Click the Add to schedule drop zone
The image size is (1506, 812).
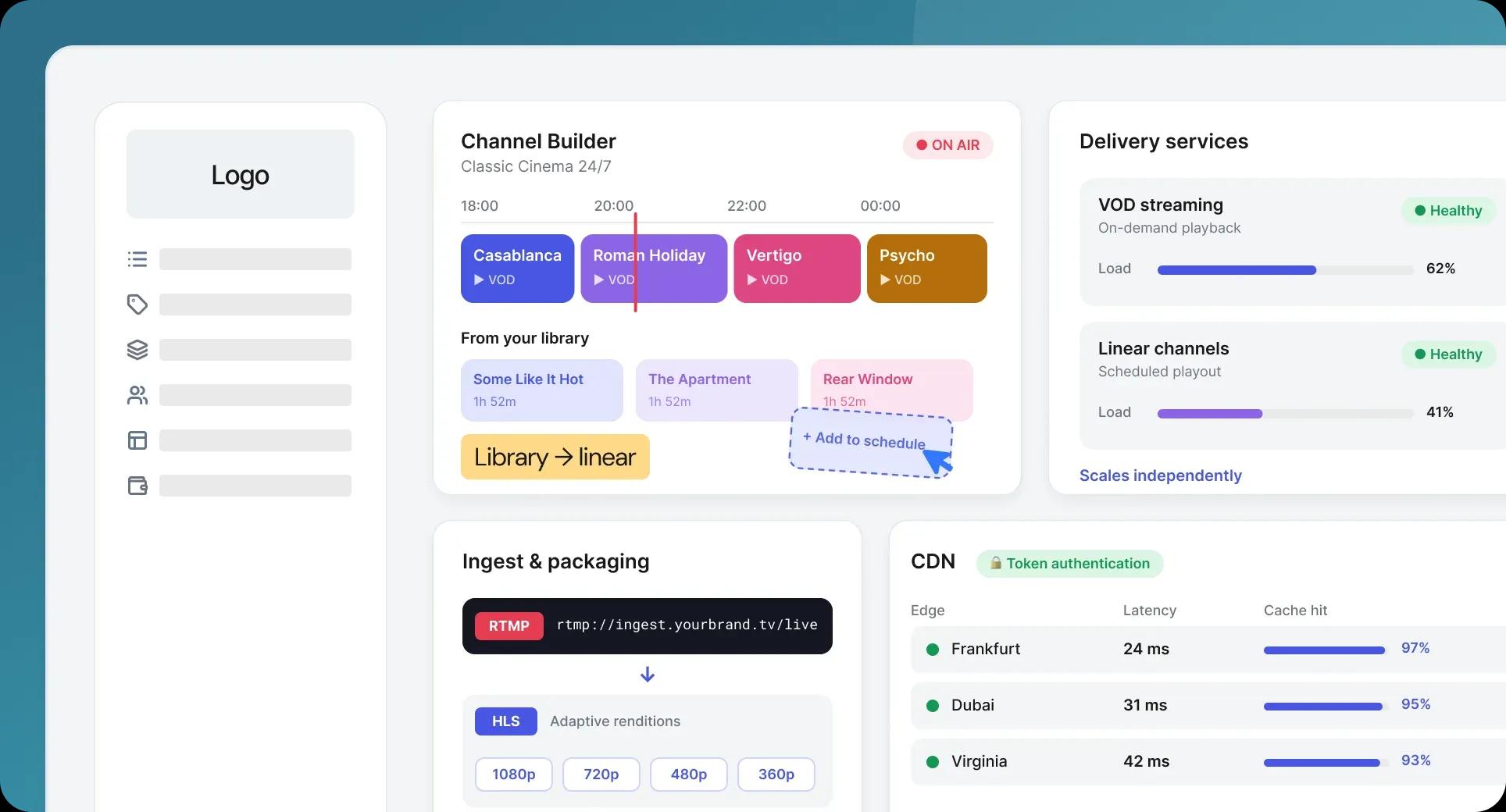871,442
